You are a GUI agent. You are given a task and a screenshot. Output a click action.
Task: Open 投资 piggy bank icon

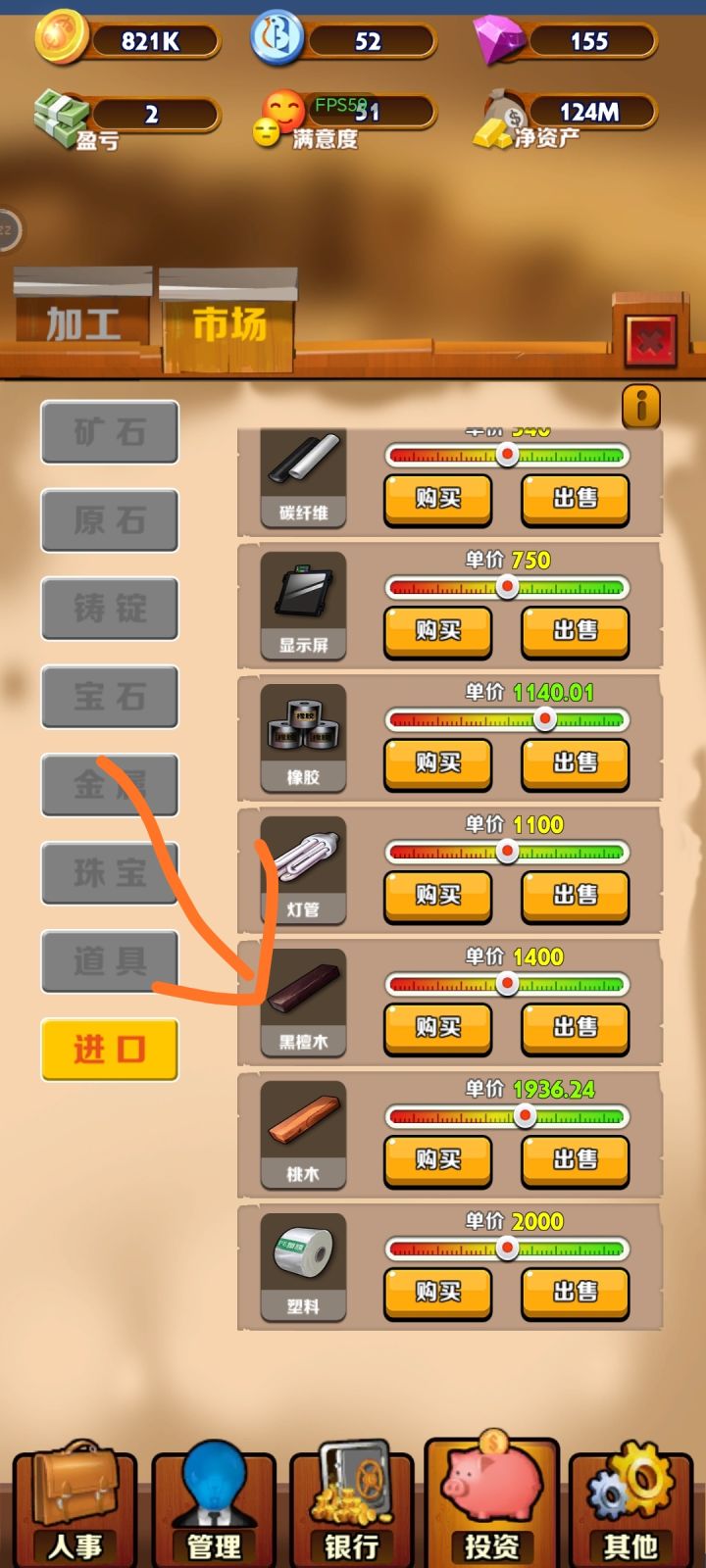coord(491,1499)
